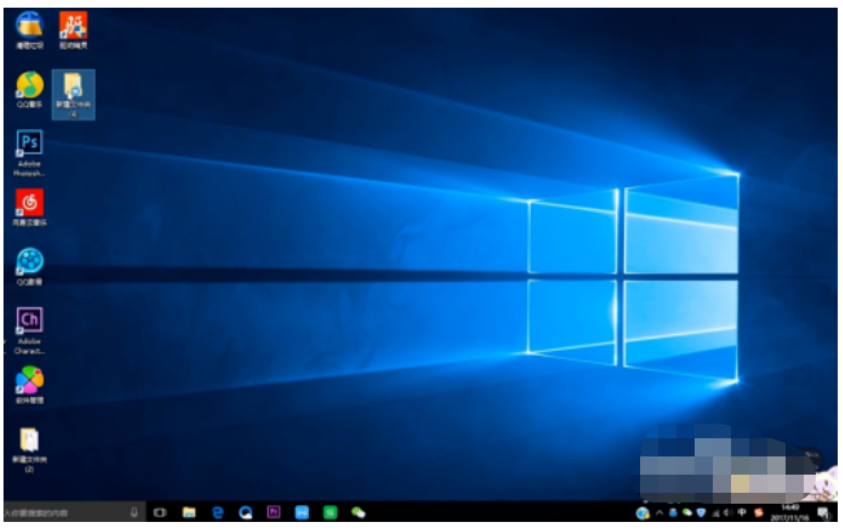
Task: Expand the hidden system tray icons
Action: pyautogui.click(x=659, y=513)
